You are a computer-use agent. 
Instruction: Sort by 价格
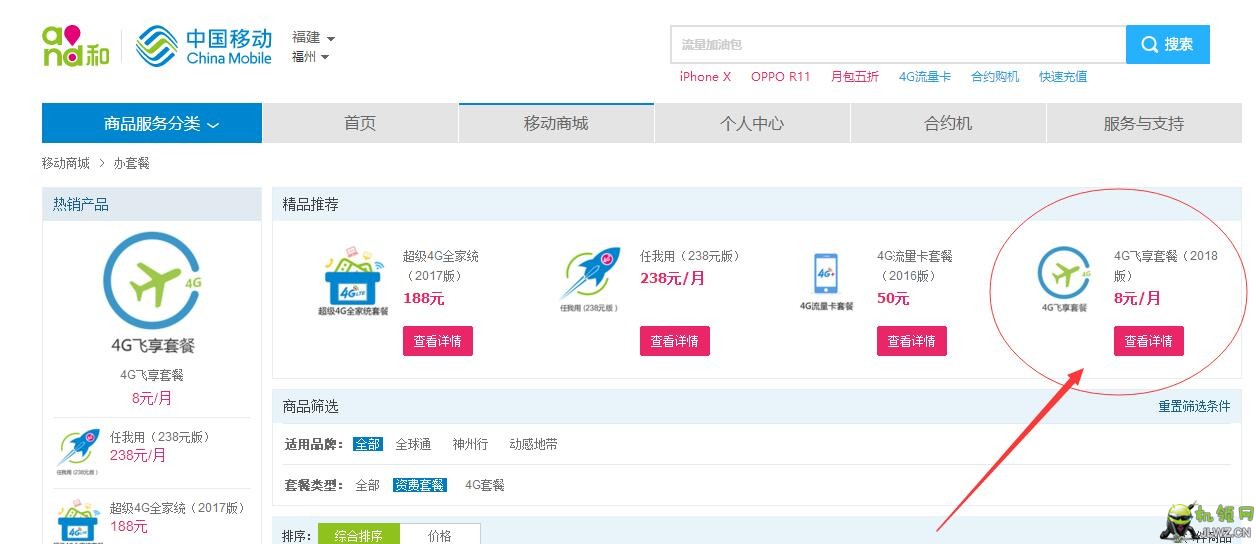[440, 535]
